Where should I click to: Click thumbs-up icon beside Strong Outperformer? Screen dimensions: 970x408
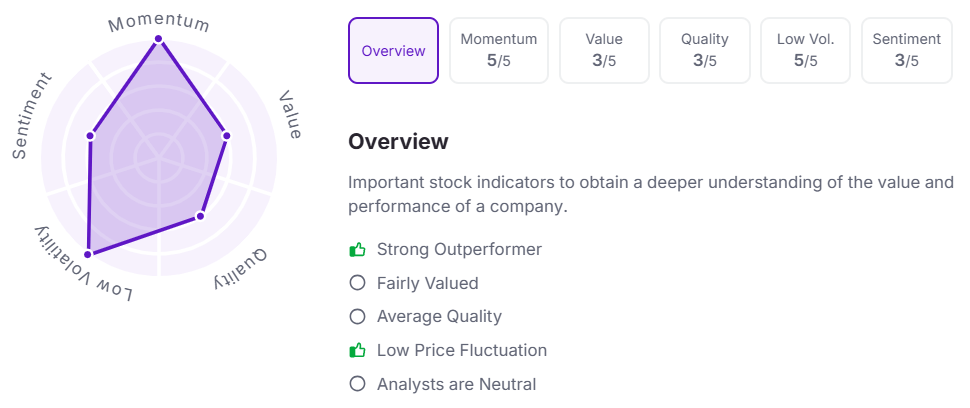pyautogui.click(x=357, y=249)
